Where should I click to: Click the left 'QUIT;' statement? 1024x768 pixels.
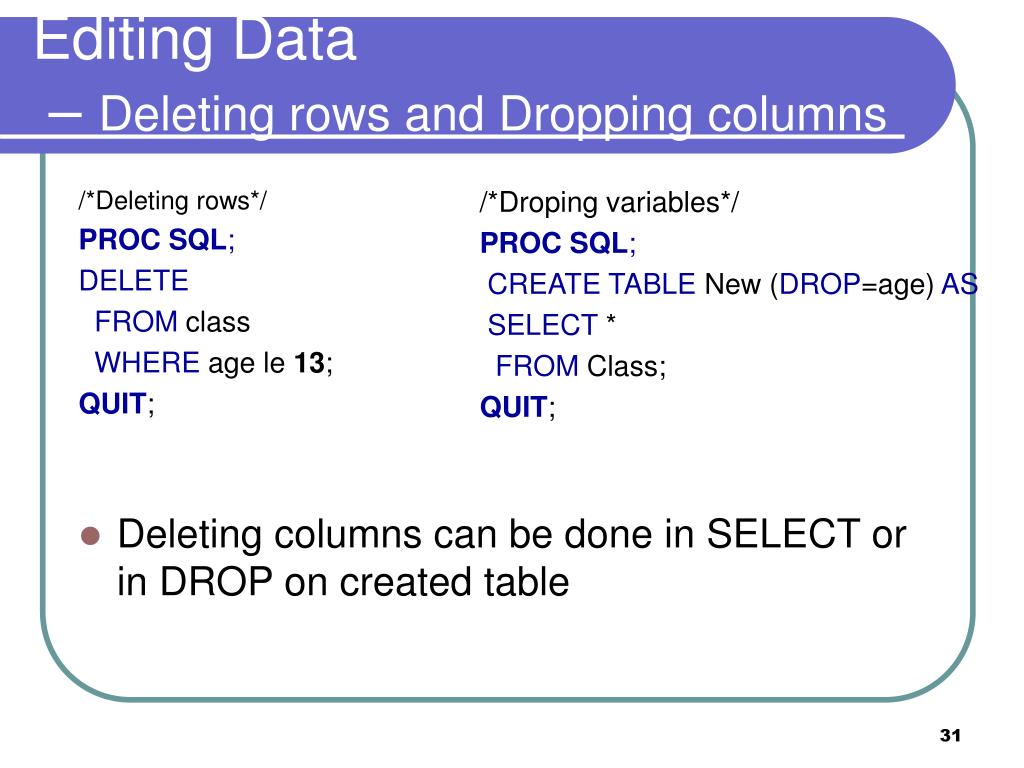pyautogui.click(x=117, y=404)
